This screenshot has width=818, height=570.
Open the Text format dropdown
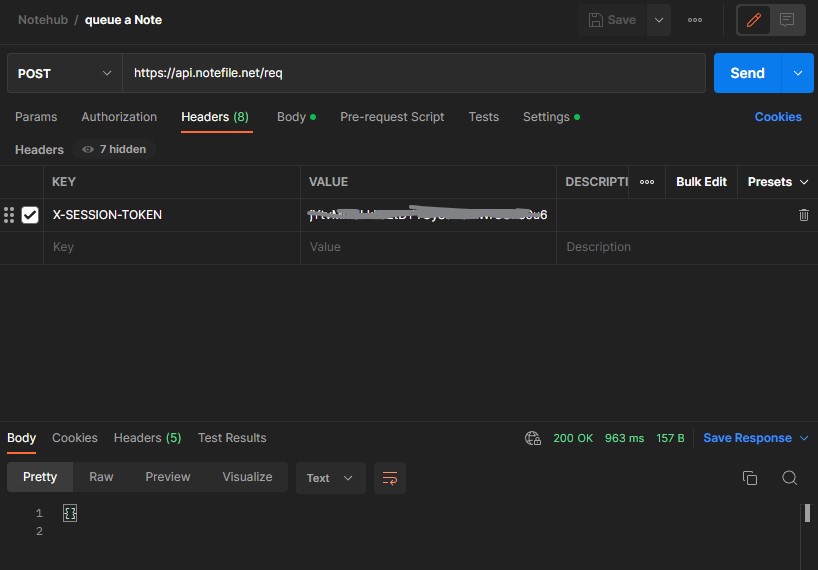(x=330, y=478)
